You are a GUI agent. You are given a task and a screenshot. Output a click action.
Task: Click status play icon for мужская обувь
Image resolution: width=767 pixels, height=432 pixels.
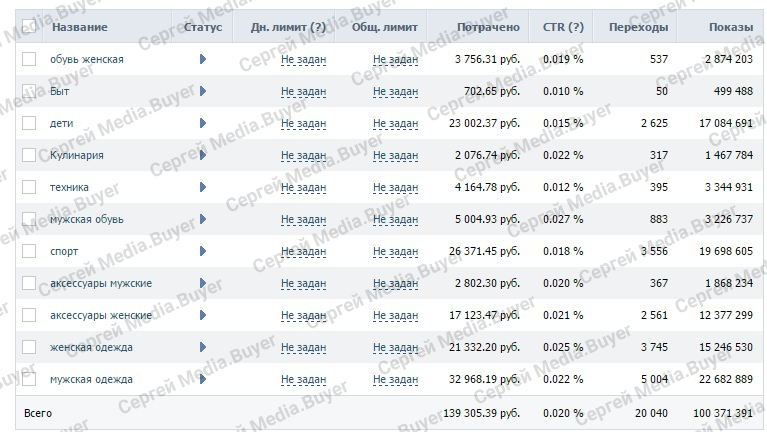pos(203,219)
